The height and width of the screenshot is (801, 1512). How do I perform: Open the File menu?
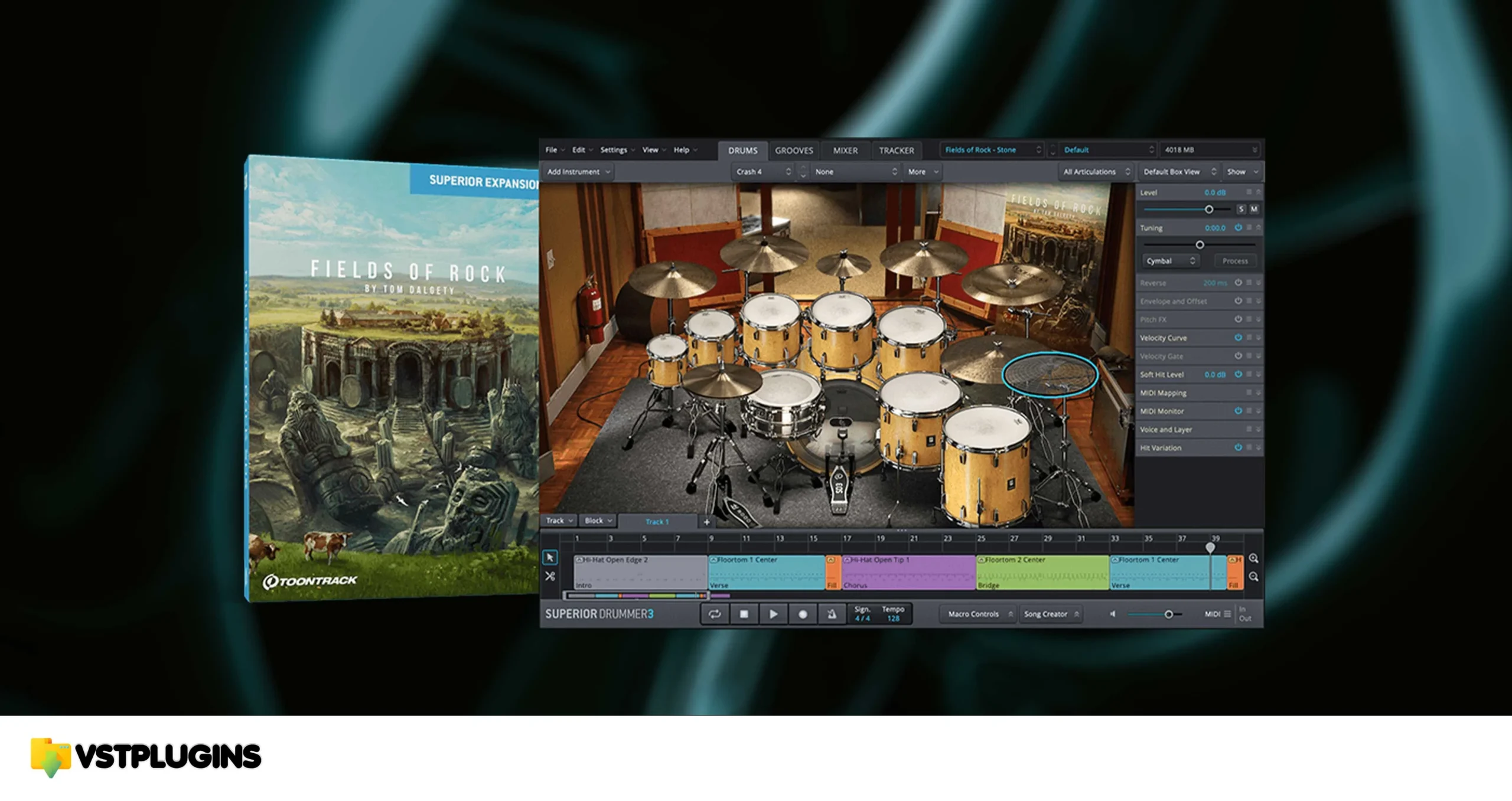tap(555, 150)
